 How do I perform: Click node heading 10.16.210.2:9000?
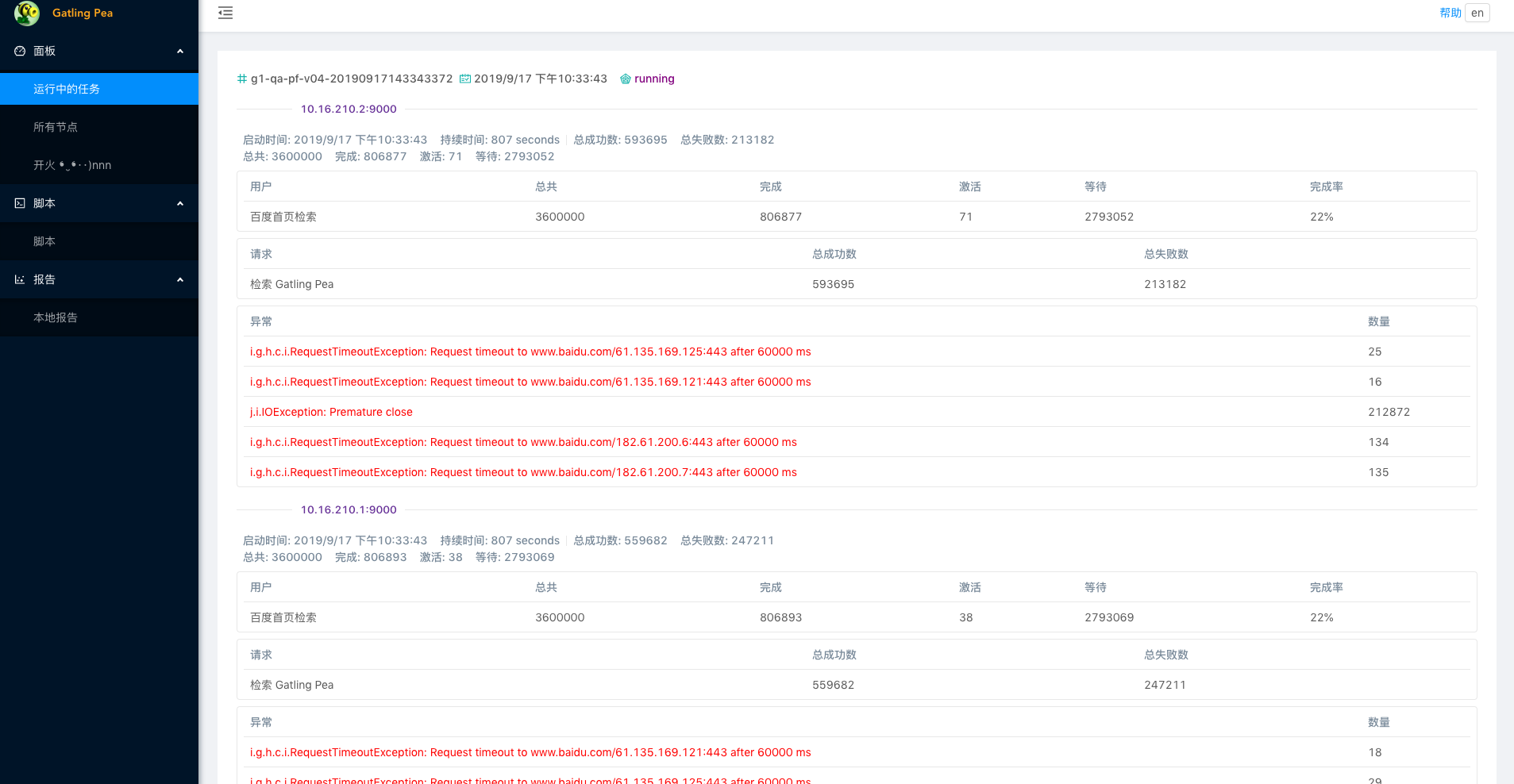[349, 110]
